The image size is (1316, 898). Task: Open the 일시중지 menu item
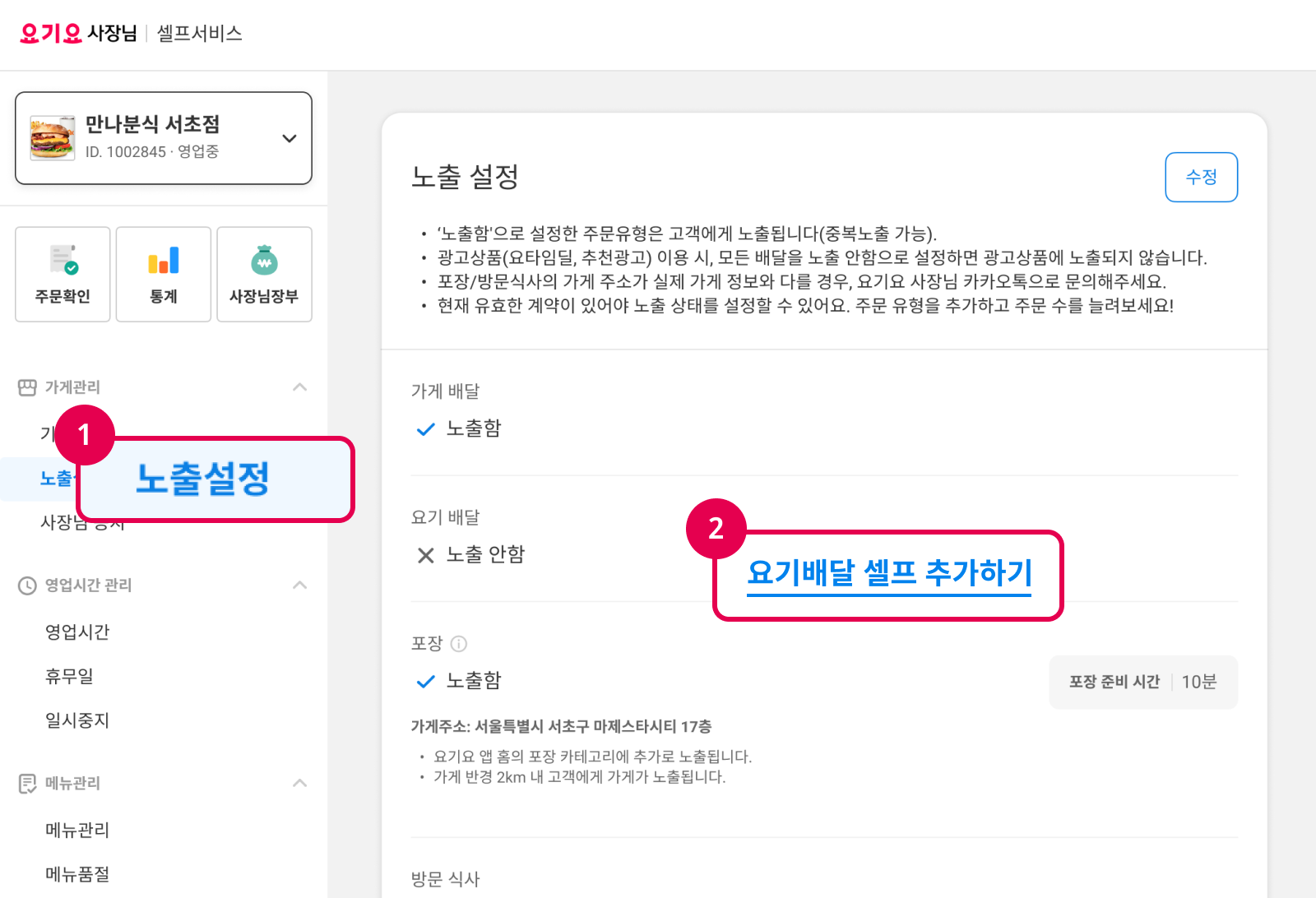[77, 720]
